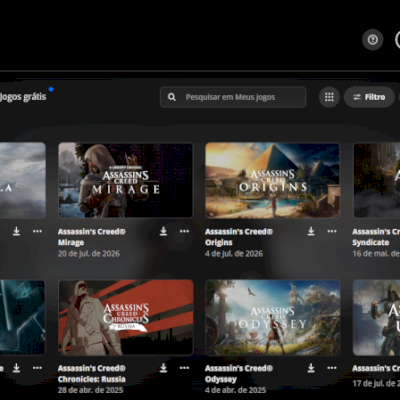400x400 pixels.
Task: Open more options for Assassin's Creed Origins
Action: 332,231
